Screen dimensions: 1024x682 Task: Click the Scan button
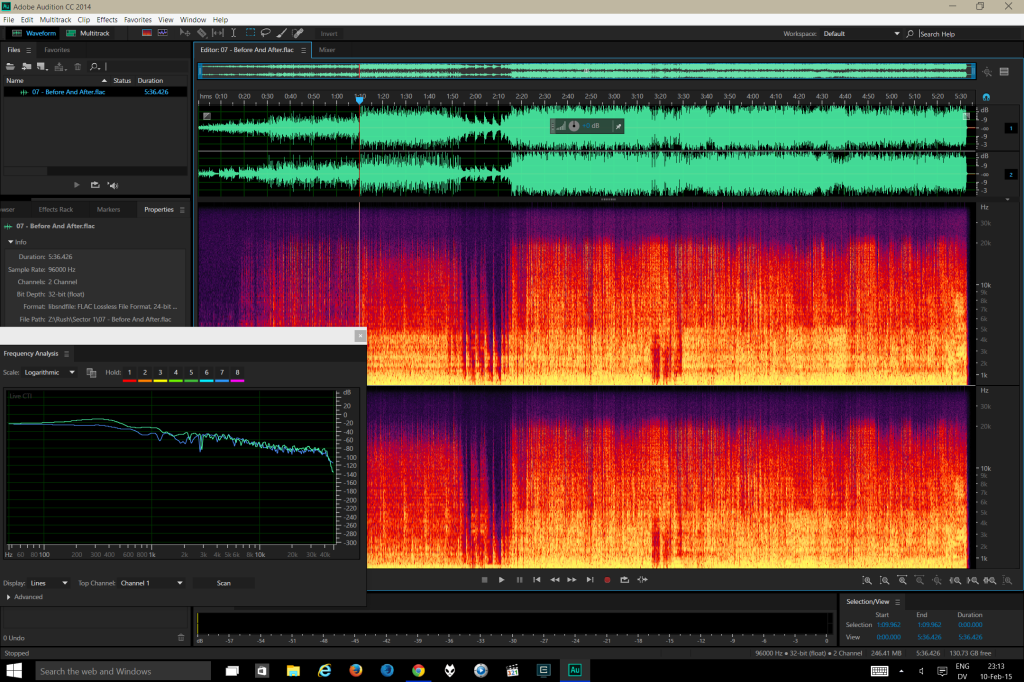pos(223,582)
